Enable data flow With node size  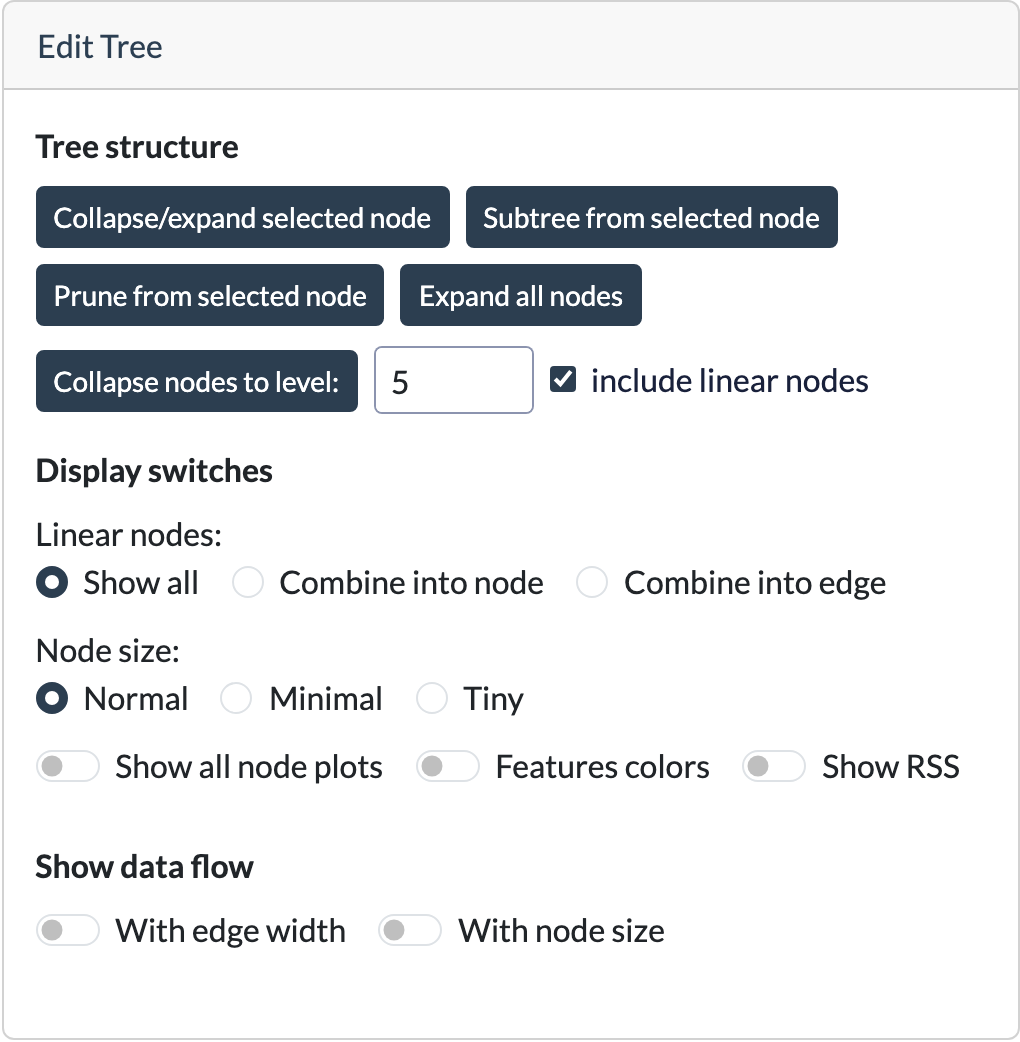(410, 930)
